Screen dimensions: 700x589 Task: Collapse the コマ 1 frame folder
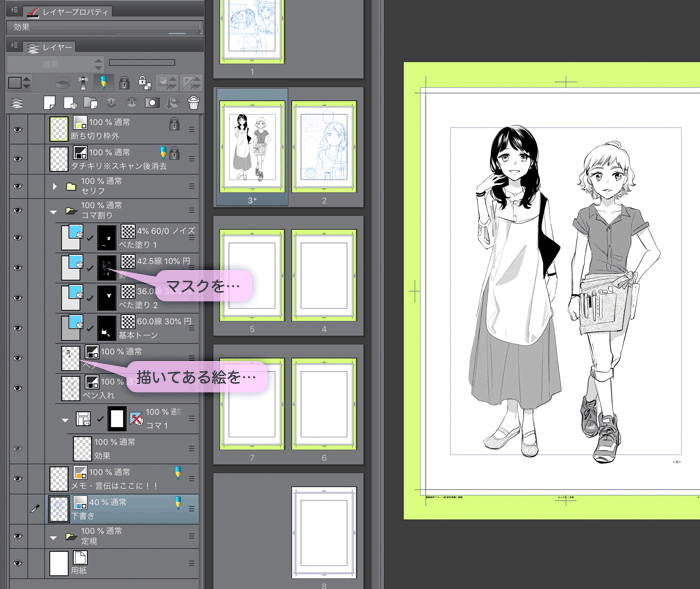pyautogui.click(x=65, y=420)
